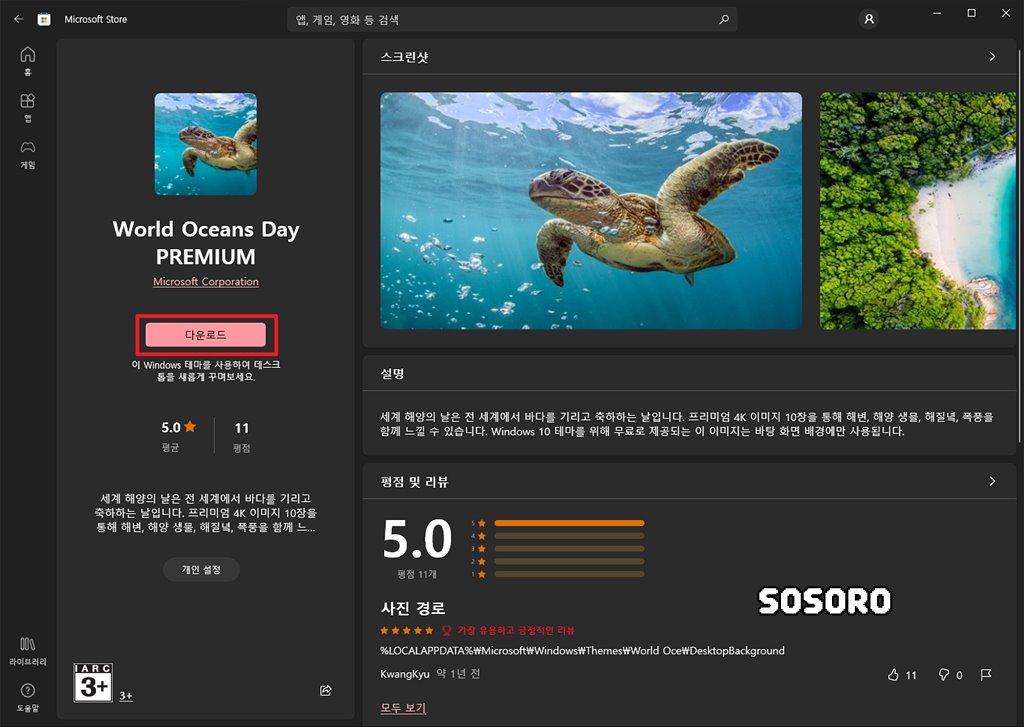Click the %LOCALAPPDATA% review path text
The image size is (1024, 727).
[x=583, y=651]
